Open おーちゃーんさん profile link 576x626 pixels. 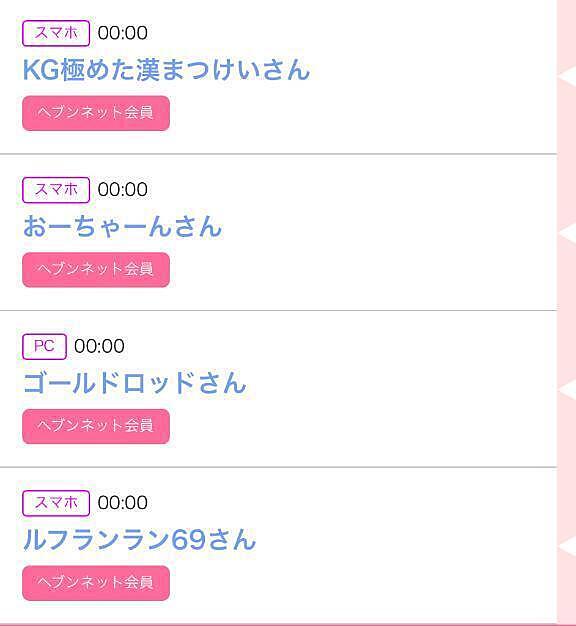click(x=122, y=226)
